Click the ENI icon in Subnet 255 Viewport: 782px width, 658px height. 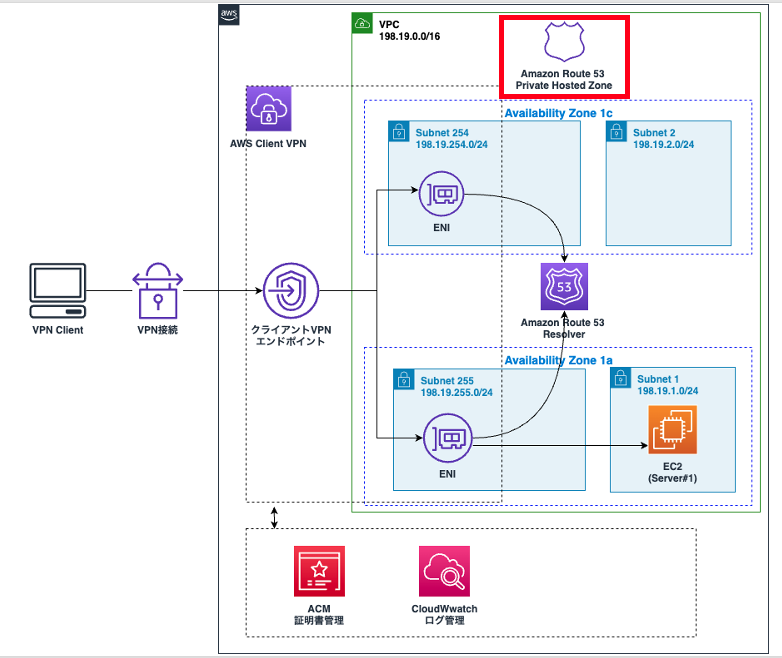447,438
